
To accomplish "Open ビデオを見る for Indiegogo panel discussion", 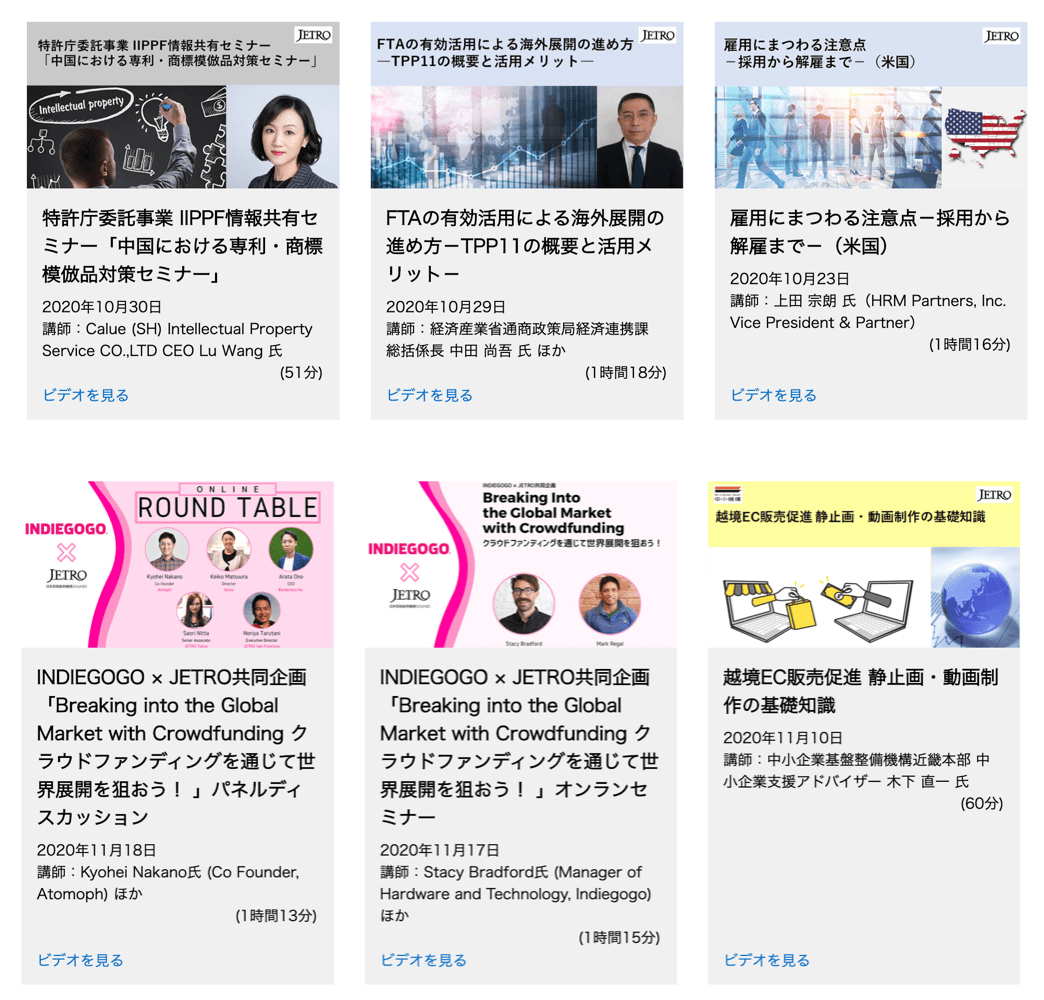I will click(80, 960).
